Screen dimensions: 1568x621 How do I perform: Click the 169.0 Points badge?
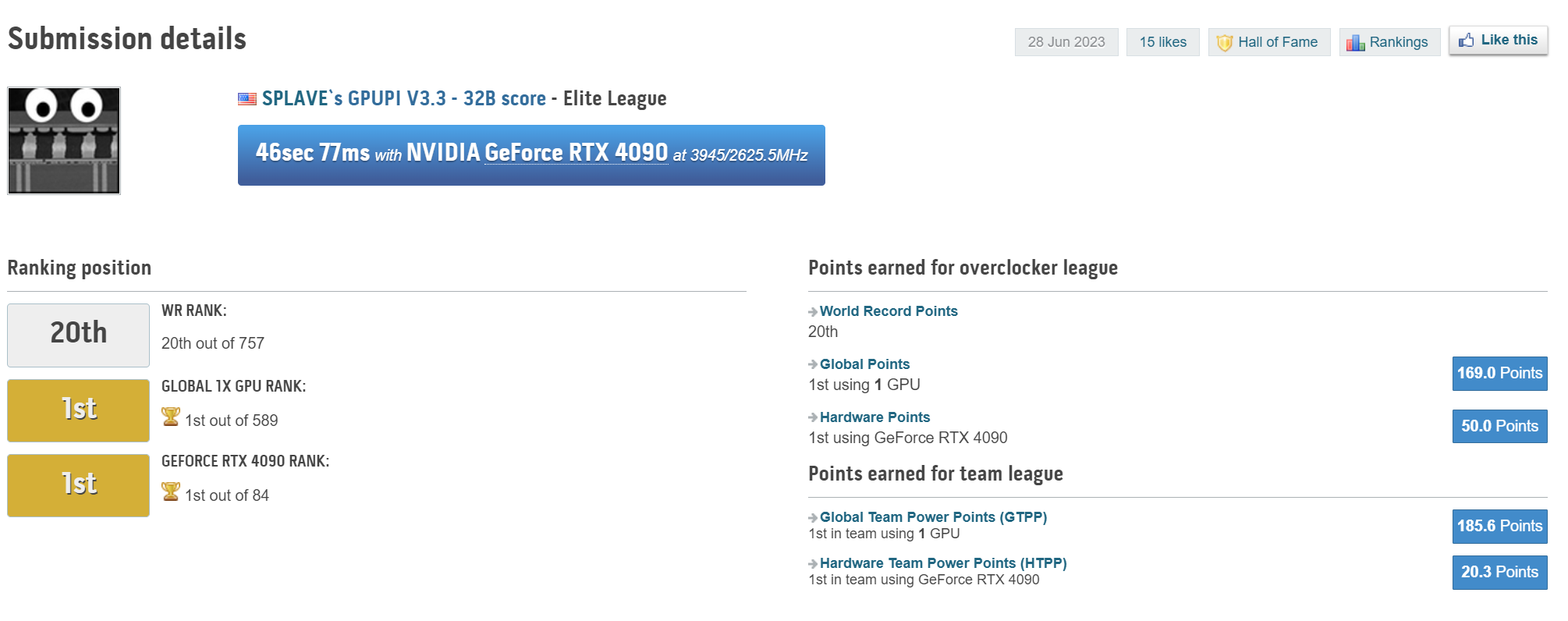point(1499,374)
